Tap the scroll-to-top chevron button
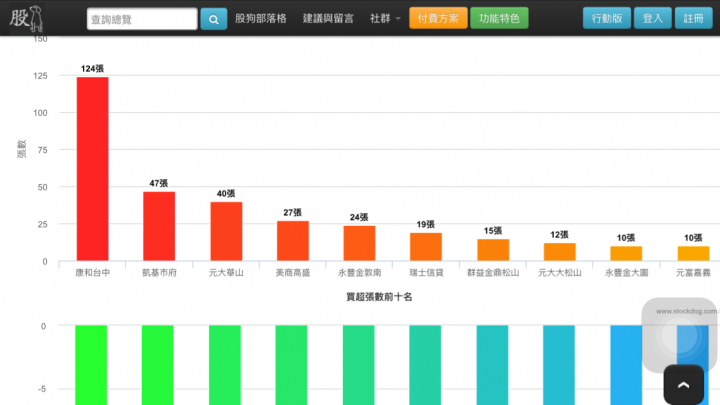 tap(683, 385)
